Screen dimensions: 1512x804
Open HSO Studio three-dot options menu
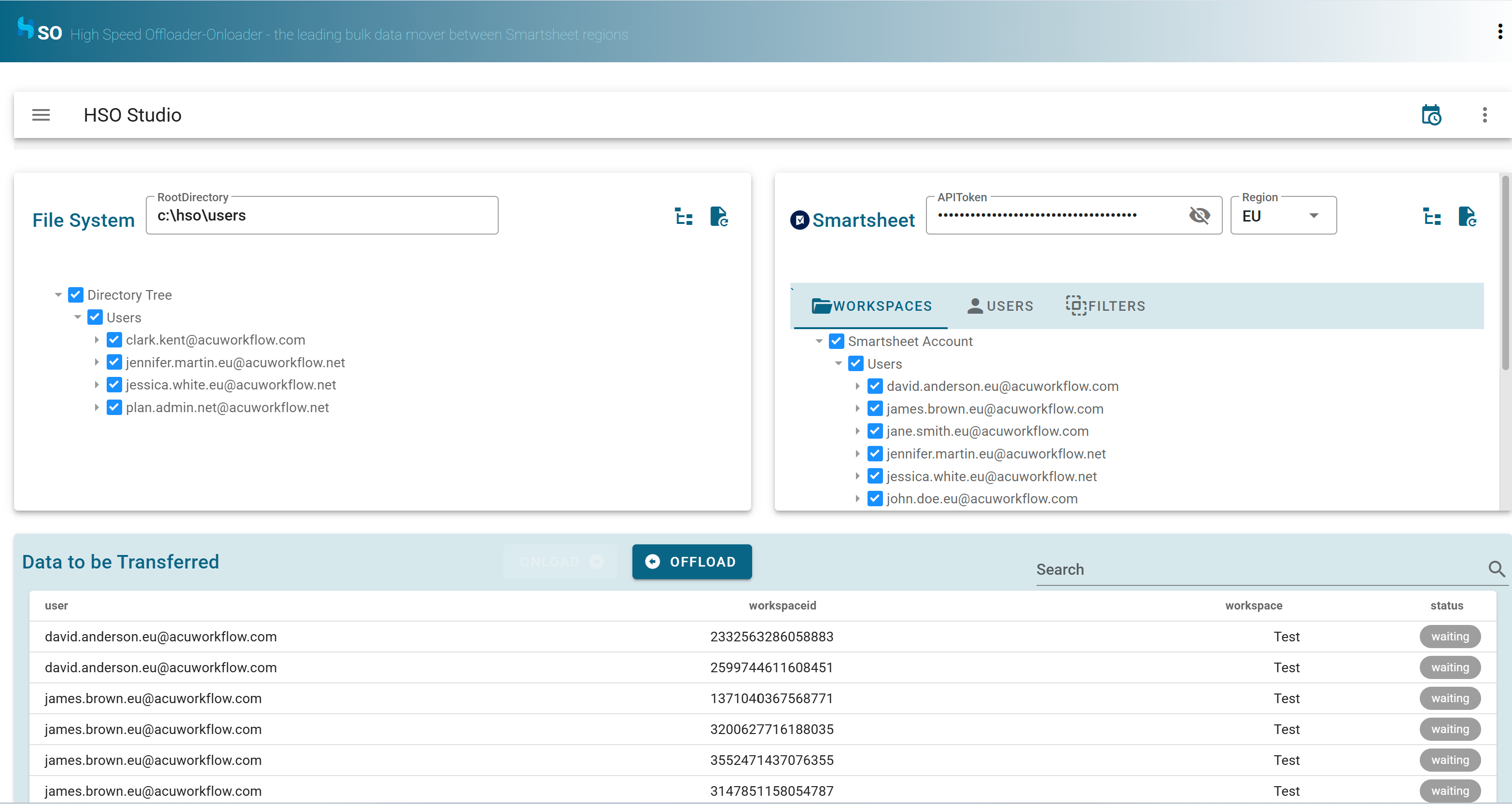click(x=1484, y=115)
